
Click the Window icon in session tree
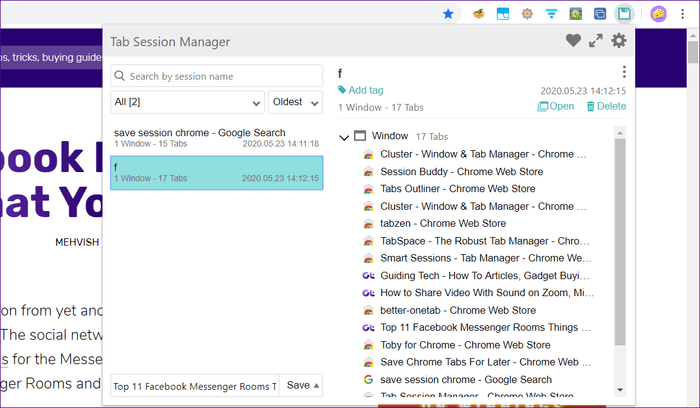pyautogui.click(x=360, y=136)
